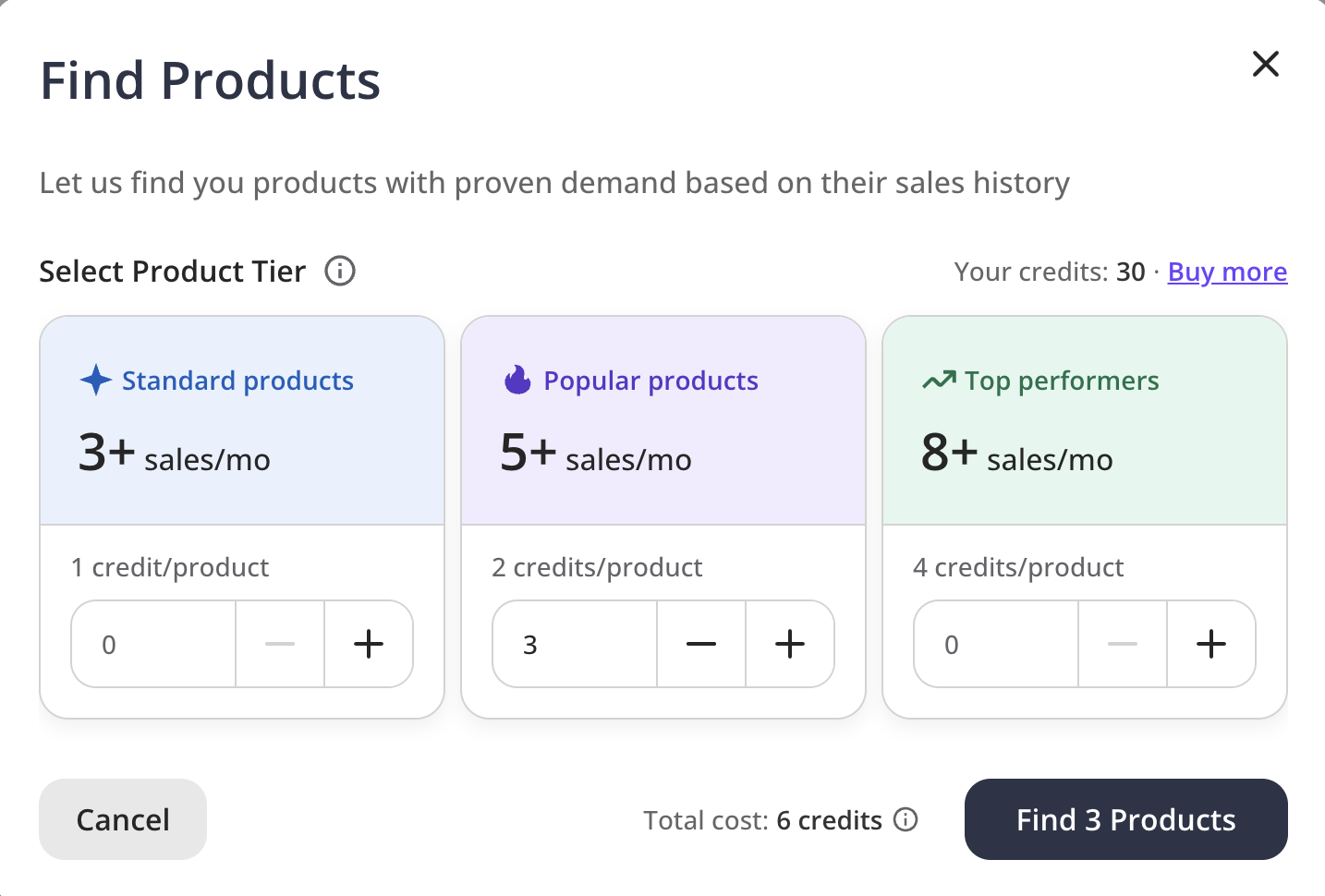Click the Top performers trend arrow icon
The width and height of the screenshot is (1325, 896).
939,380
